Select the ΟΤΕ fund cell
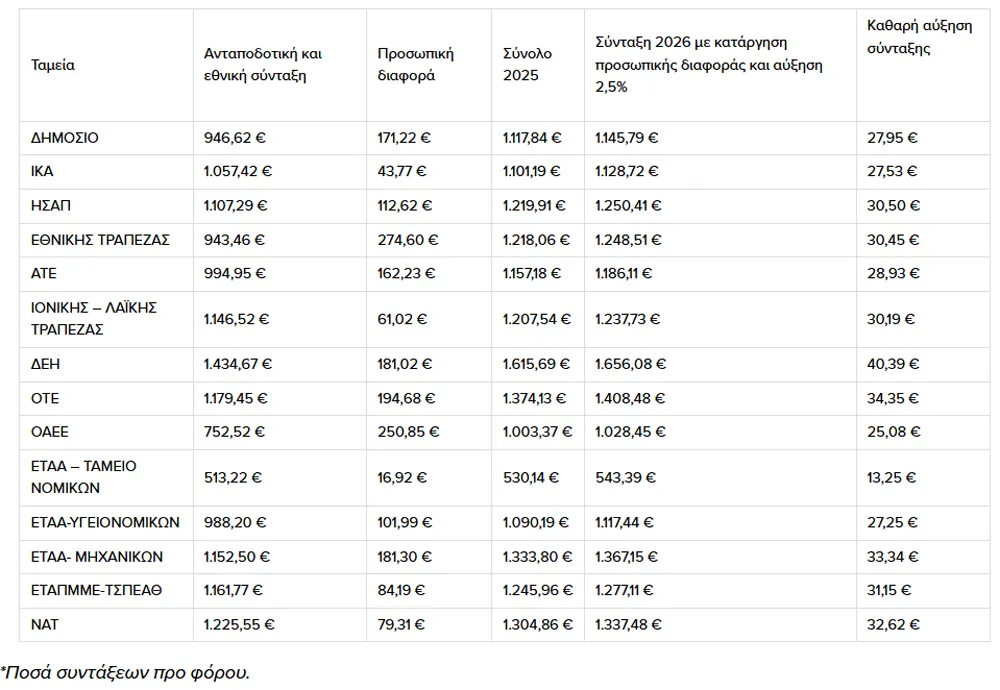This screenshot has height=690, width=1000. coord(45,398)
